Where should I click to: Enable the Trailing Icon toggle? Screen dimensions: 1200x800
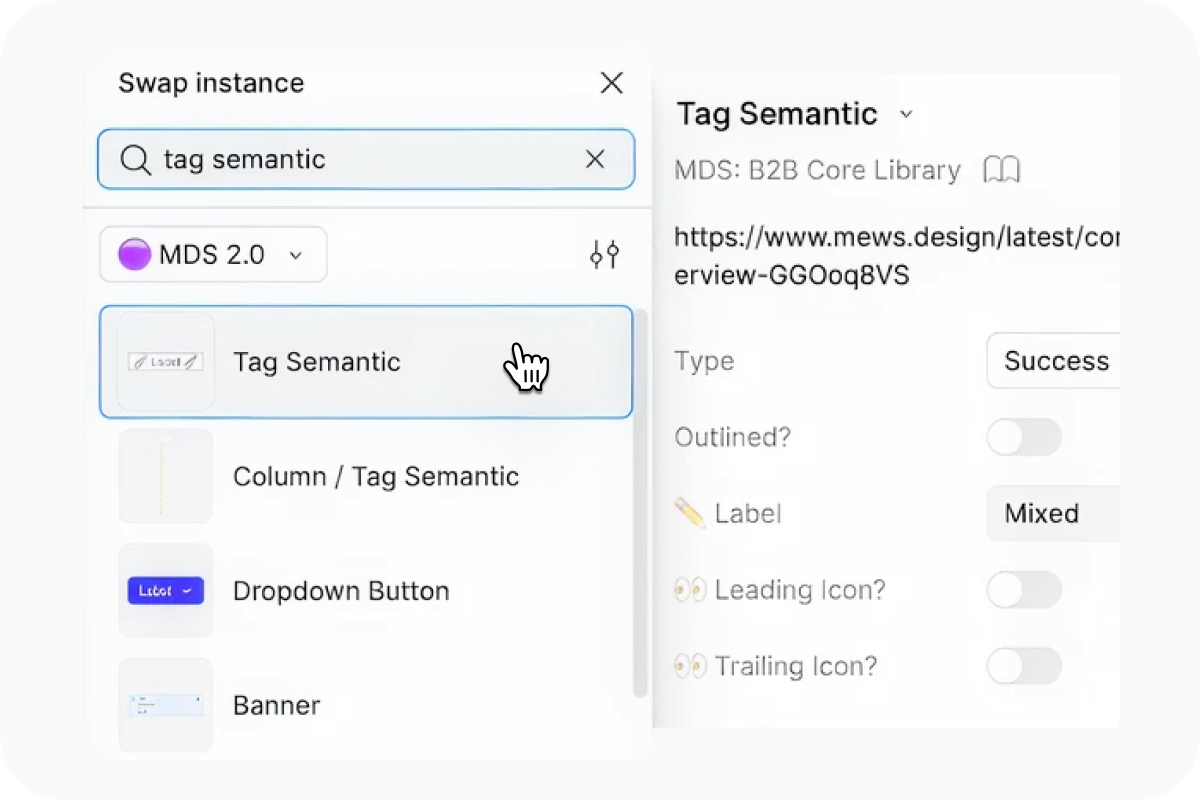point(1024,666)
